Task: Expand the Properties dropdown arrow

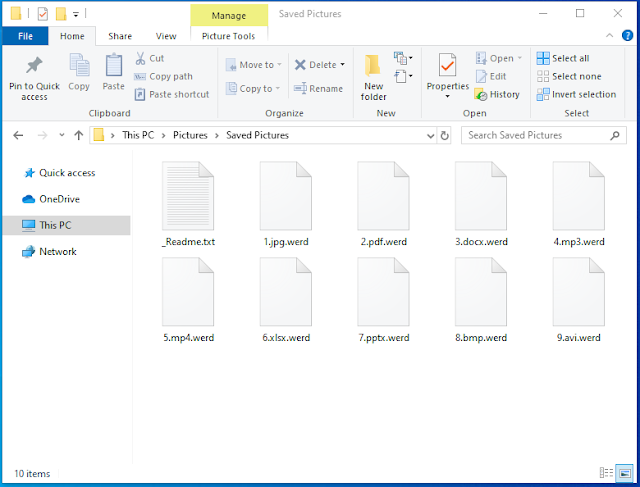Action: point(448,96)
